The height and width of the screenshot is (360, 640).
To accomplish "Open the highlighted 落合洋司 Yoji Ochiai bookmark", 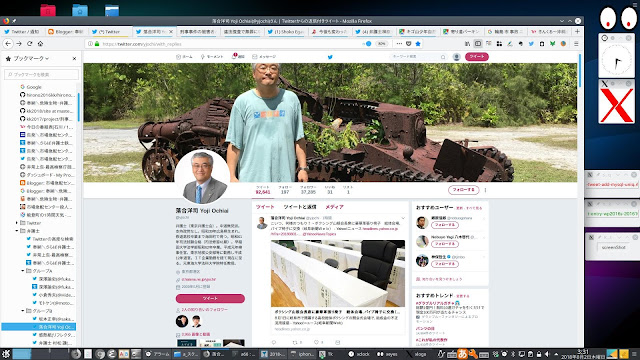I will point(39,327).
